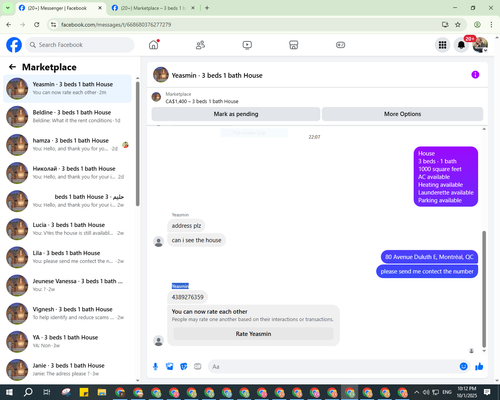500x400 pixels.
Task: Send a thumbs-up like
Action: click(479, 367)
